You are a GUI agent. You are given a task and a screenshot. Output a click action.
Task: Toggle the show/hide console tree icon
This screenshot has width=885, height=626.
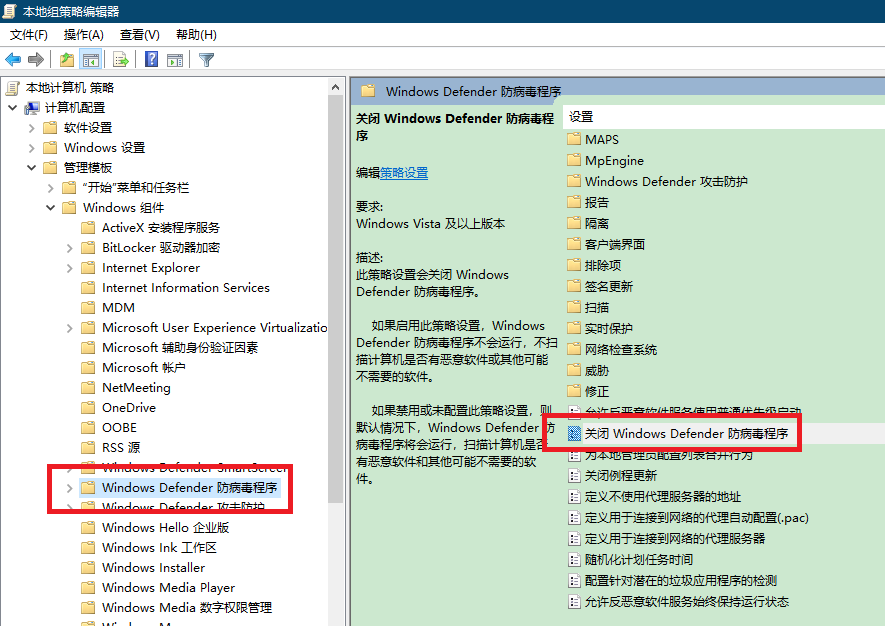90,59
